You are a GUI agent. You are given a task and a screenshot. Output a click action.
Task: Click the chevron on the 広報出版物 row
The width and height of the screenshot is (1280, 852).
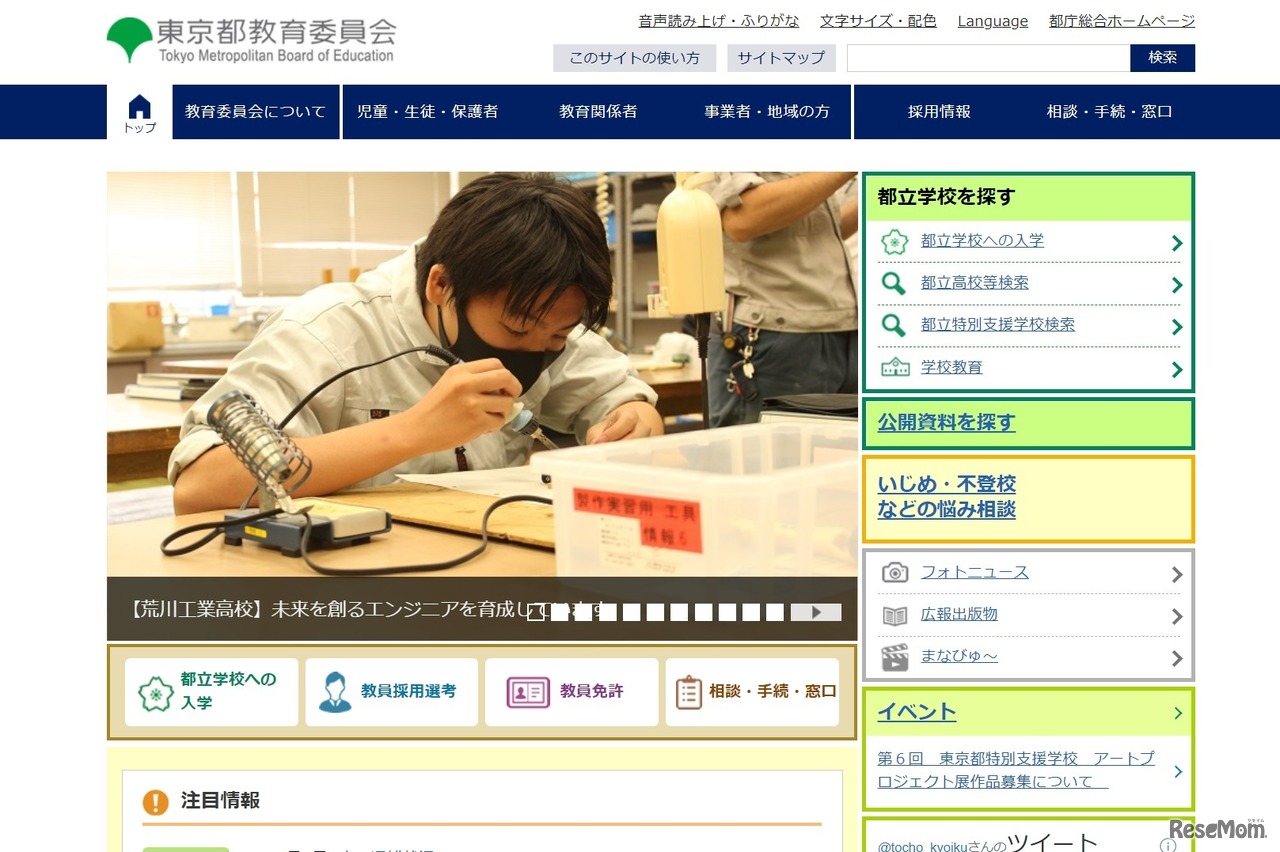pos(1177,617)
